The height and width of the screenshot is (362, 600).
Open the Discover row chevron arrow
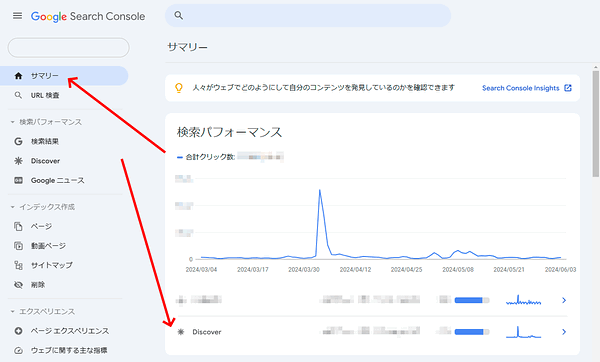point(564,332)
